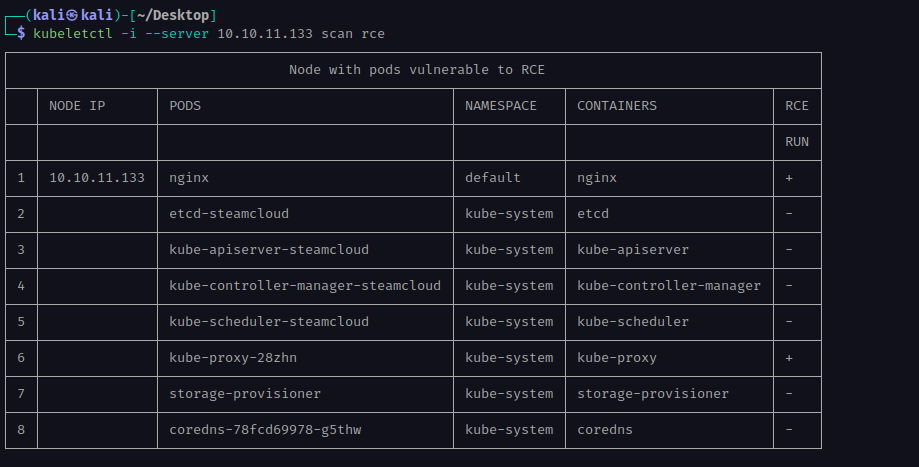Click the server IP address in the command line
Screen dimensions: 919x467
(265, 34)
